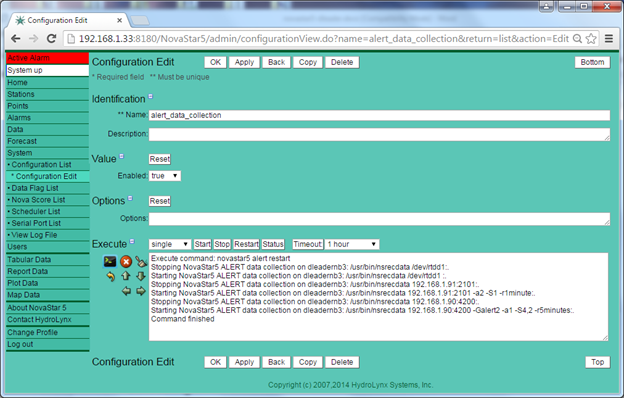The height and width of the screenshot is (398, 624).
Task: Go back in browser history
Action: tap(16, 39)
